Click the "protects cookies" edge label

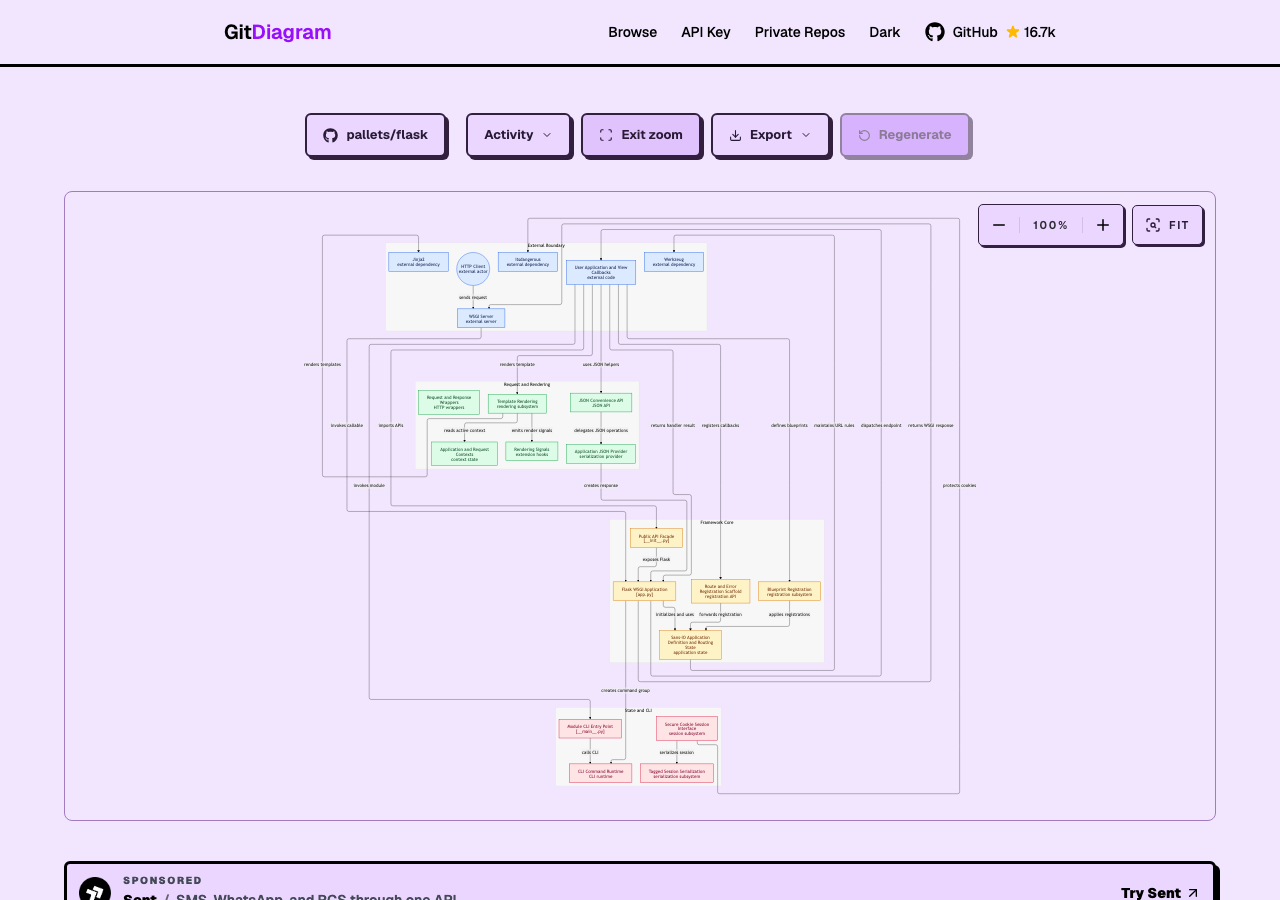(959, 485)
